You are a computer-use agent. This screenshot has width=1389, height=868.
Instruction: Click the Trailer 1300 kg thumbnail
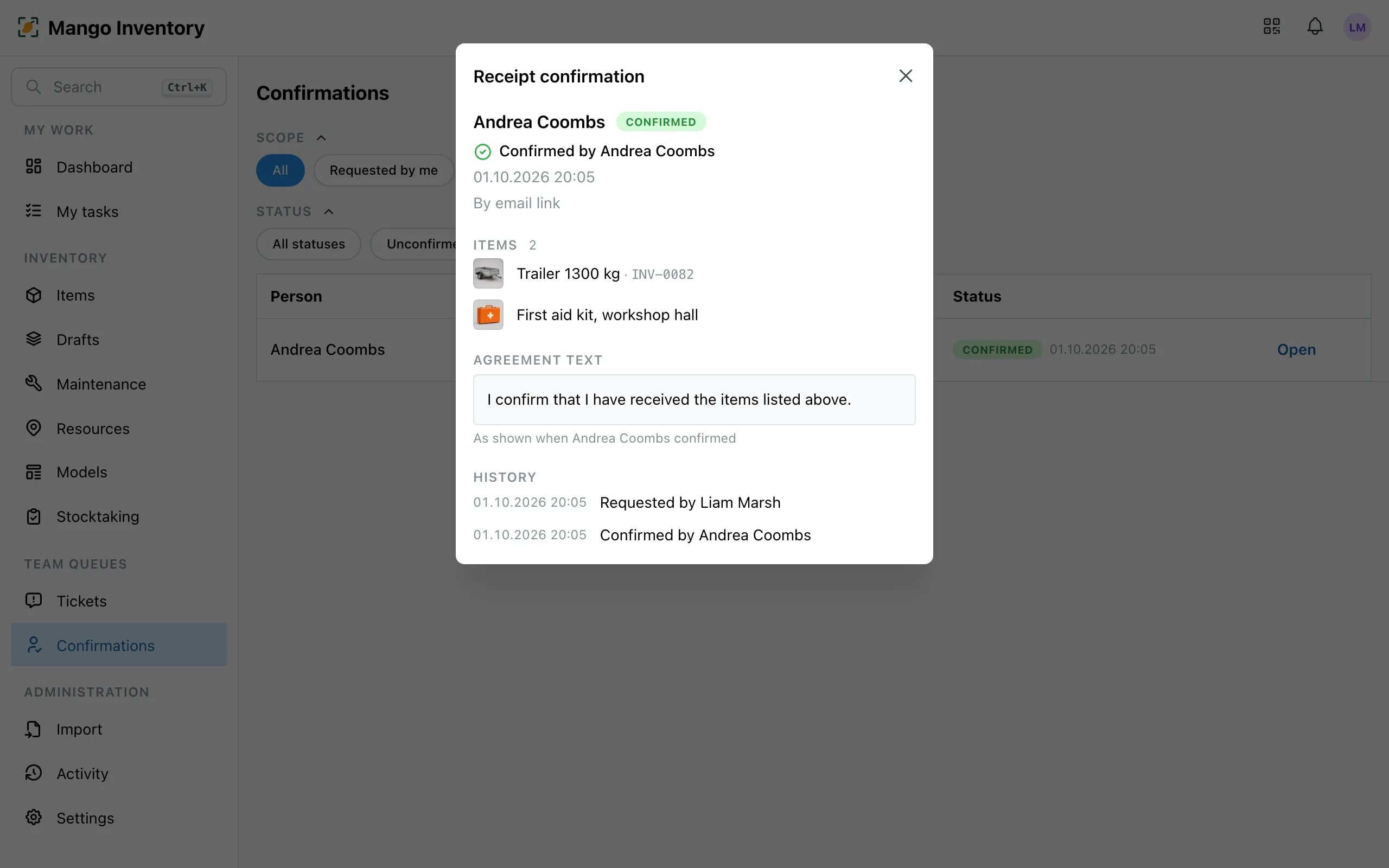(488, 273)
